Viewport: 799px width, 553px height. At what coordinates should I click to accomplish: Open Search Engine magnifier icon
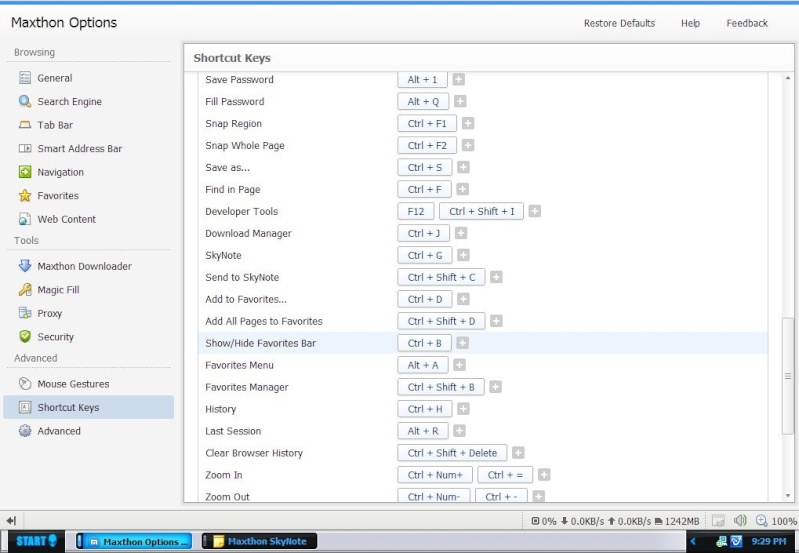pos(24,101)
